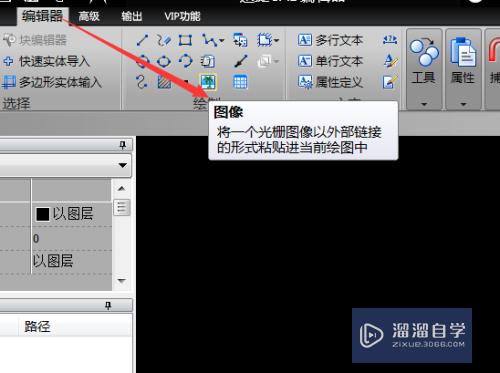Pin the upper properties panel

(x=123, y=145)
